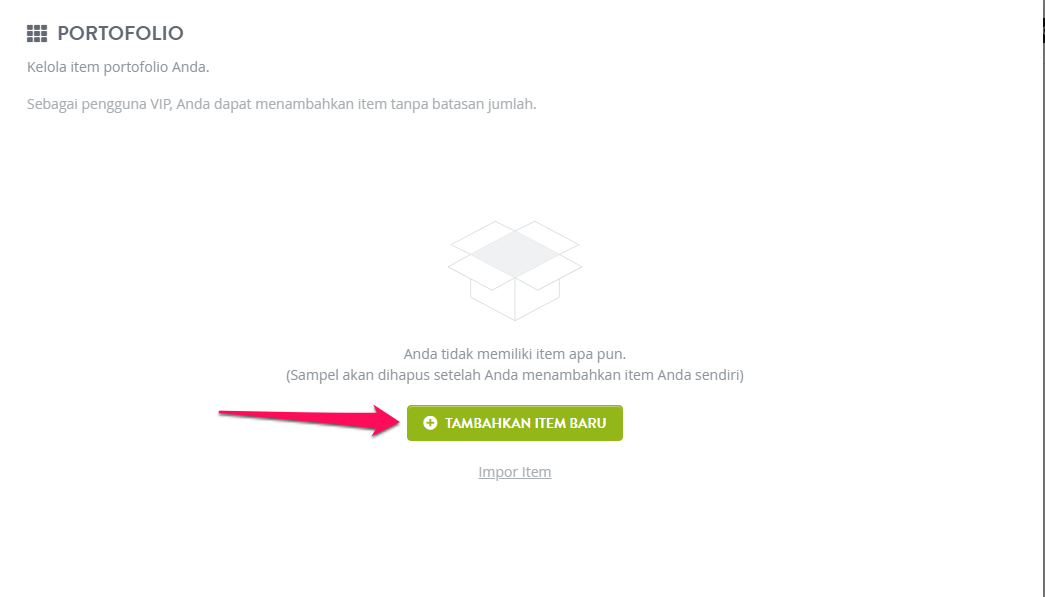The width and height of the screenshot is (1045, 597).
Task: Open the Impor Item link
Action: [x=515, y=472]
